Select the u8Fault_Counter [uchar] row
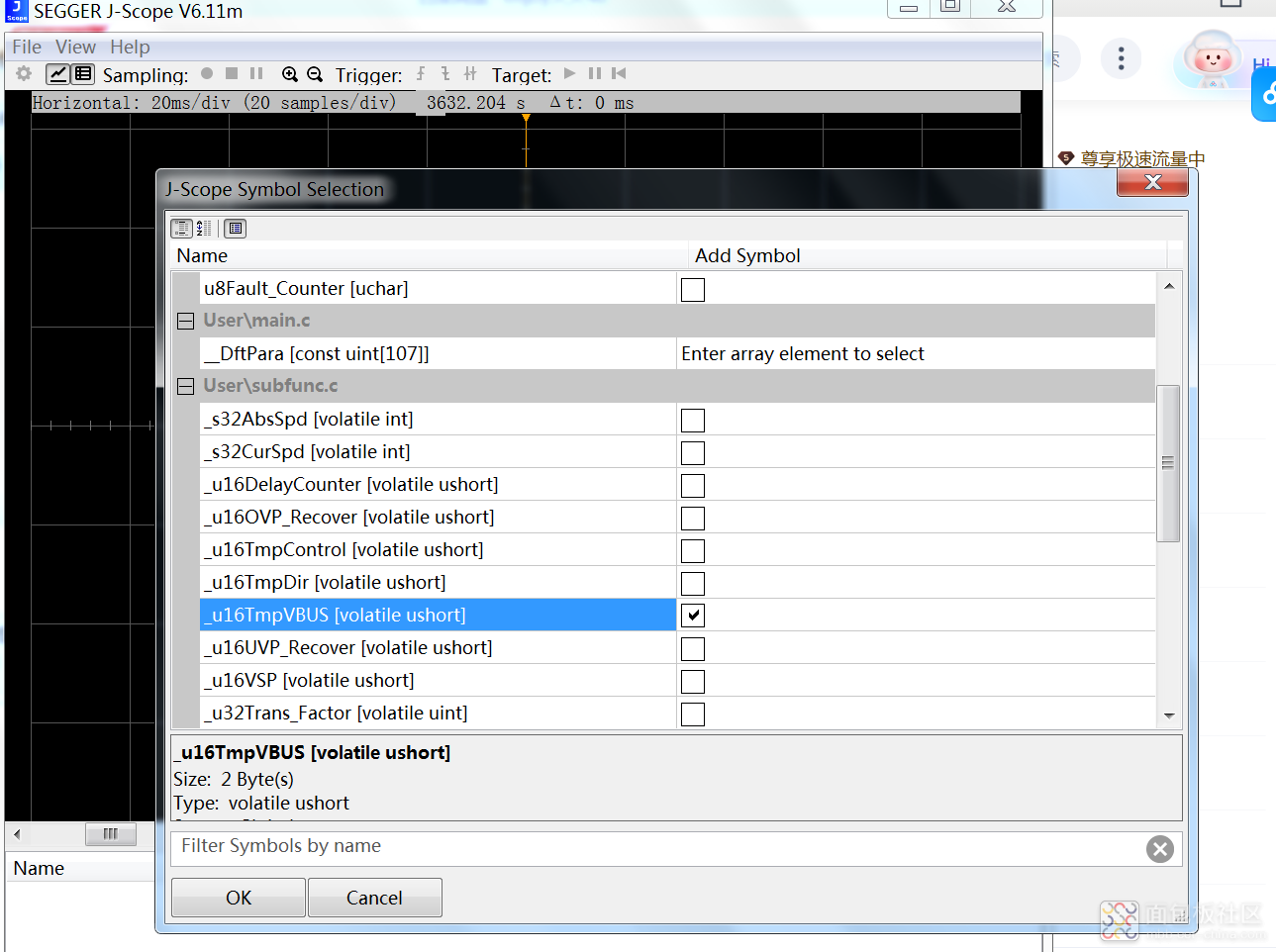The height and width of the screenshot is (952, 1276). (438, 289)
